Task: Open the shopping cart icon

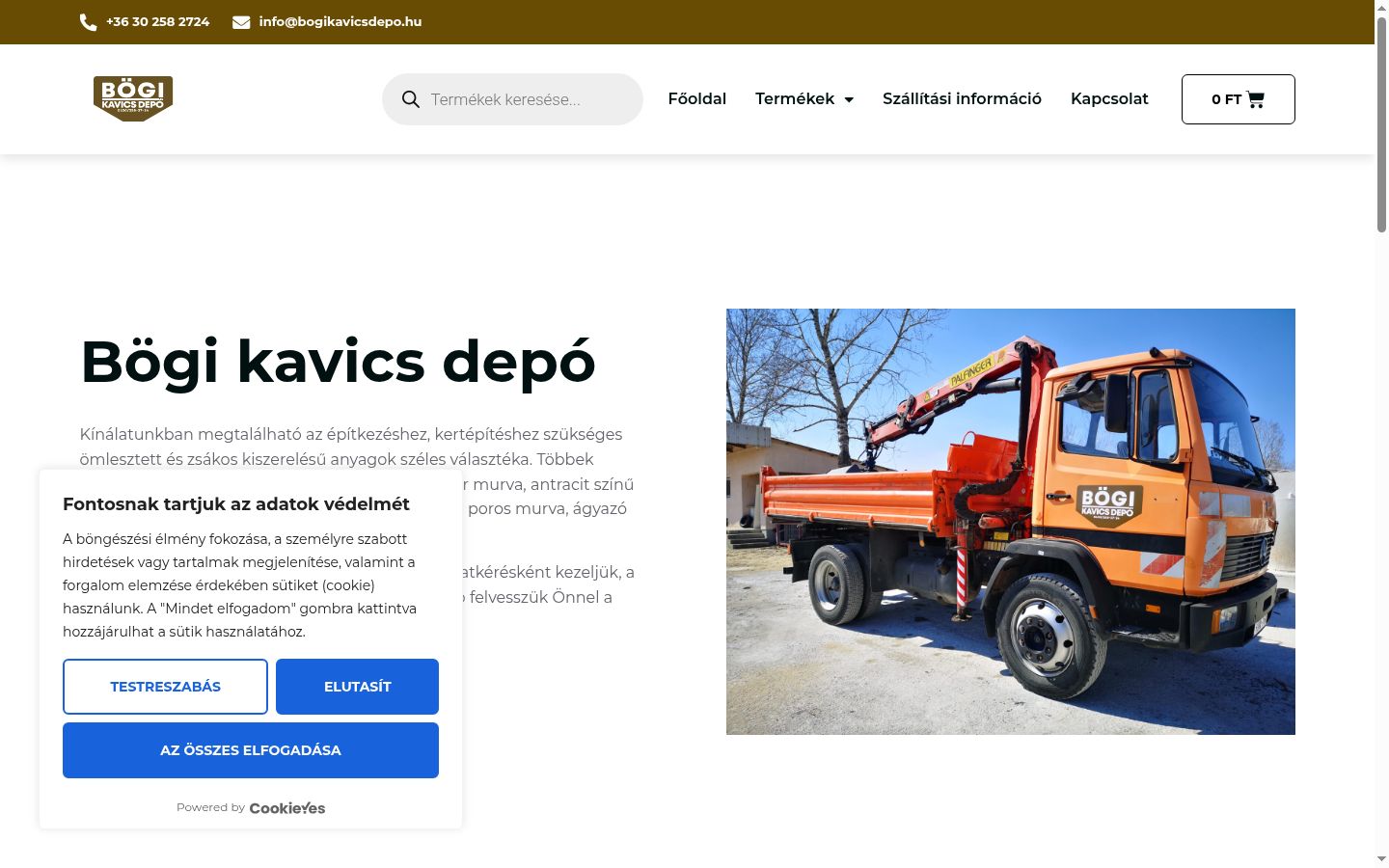Action: point(1255,99)
